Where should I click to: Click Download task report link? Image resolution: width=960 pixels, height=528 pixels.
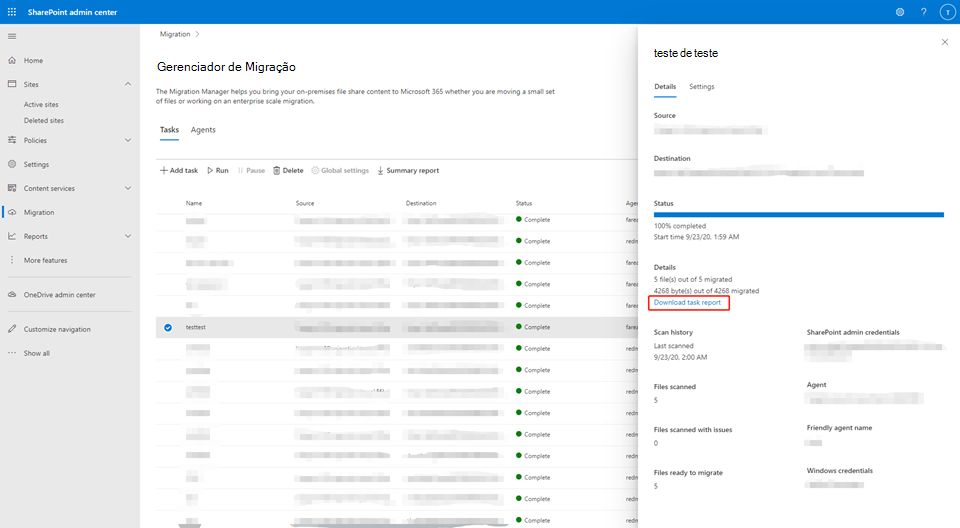pyautogui.click(x=687, y=302)
